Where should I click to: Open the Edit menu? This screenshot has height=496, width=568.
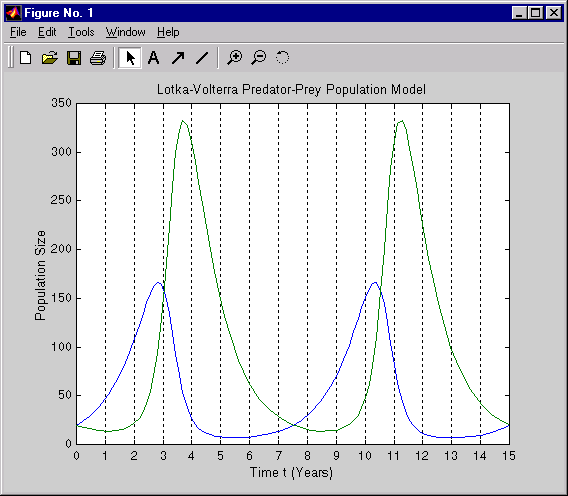click(x=47, y=32)
